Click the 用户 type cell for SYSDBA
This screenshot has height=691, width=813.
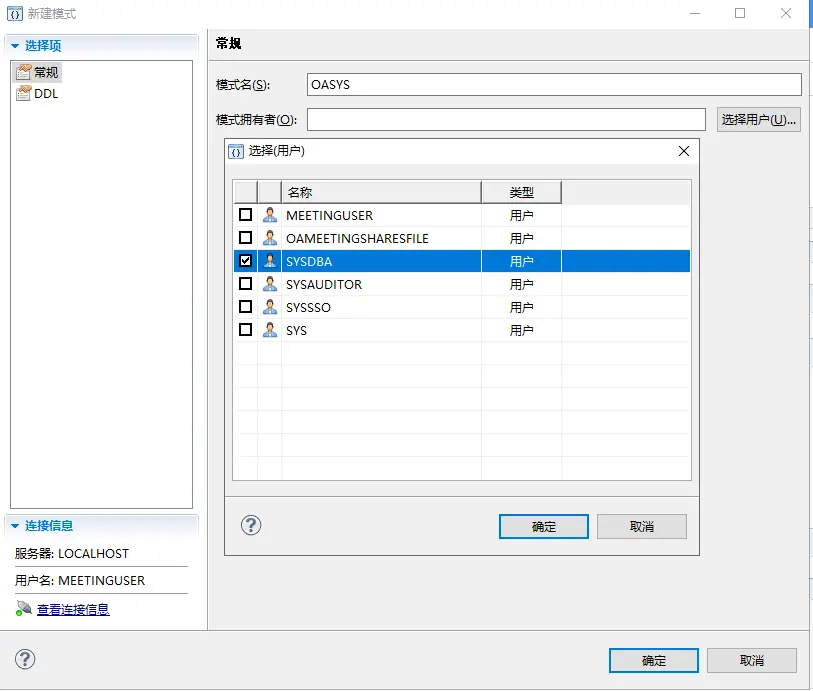pyautogui.click(x=521, y=261)
